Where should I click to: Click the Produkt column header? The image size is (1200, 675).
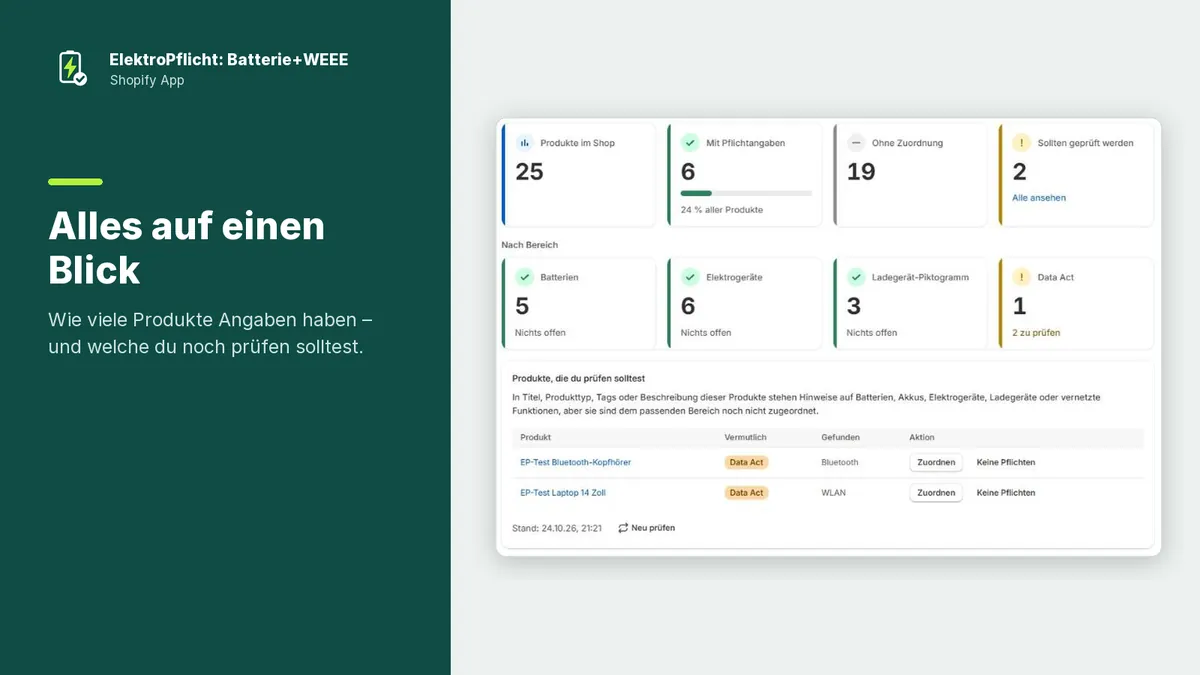536,437
